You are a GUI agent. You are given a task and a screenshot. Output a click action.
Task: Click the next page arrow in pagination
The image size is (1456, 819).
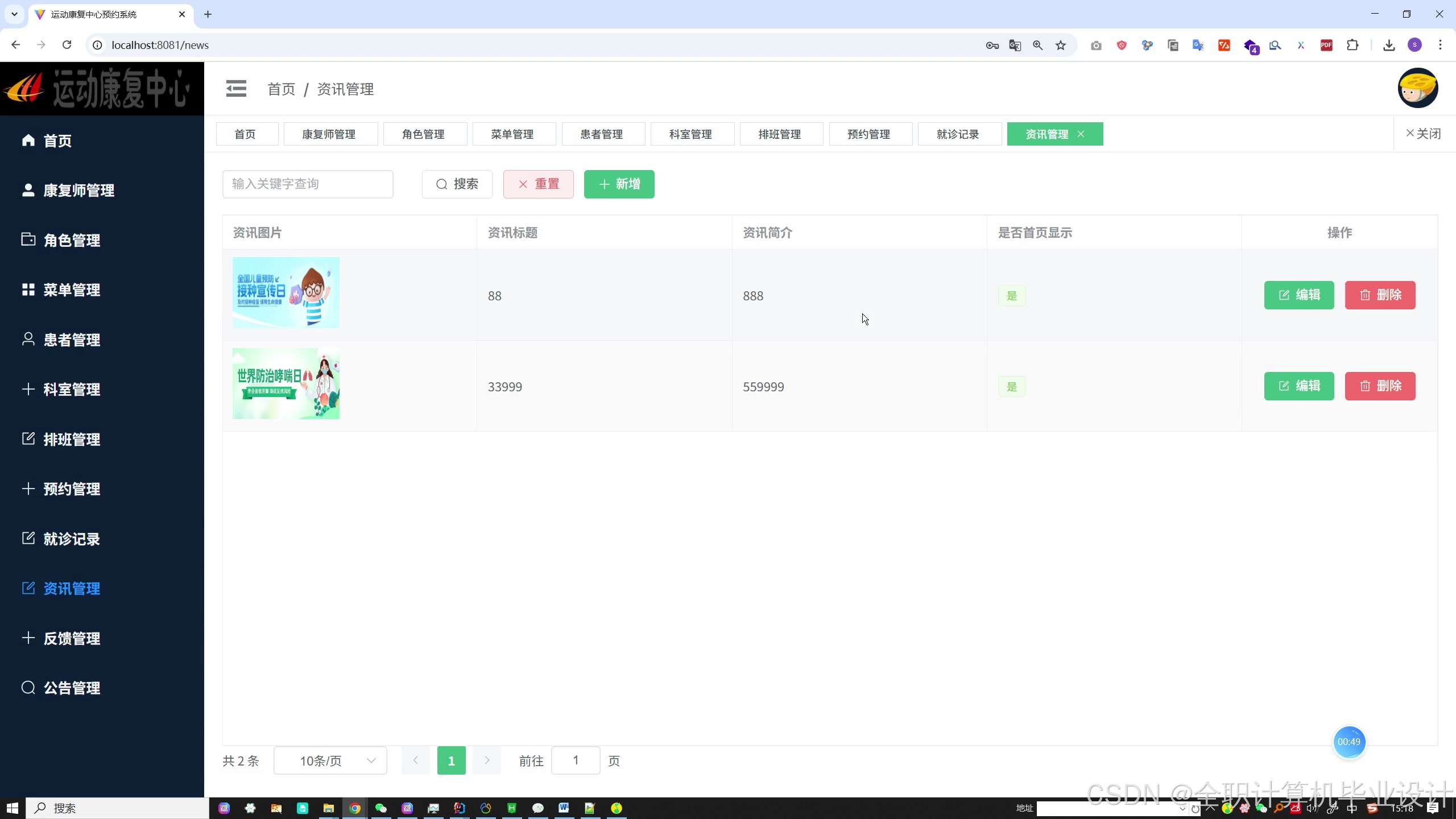487,760
